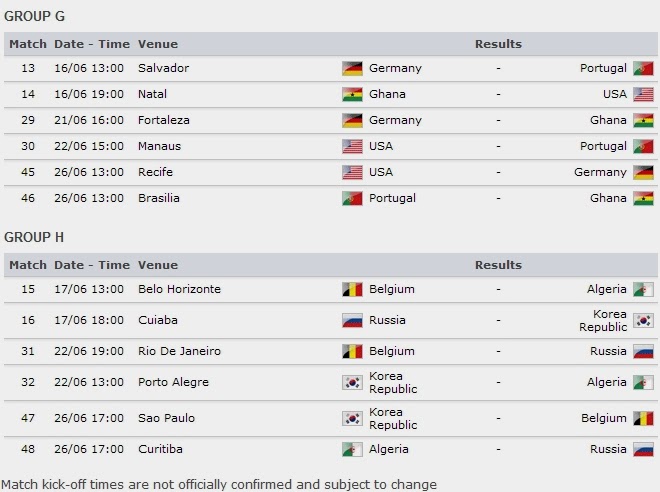This screenshot has height=492, width=660.
Task: Click Algeria flag in Belo Horizonte row
Action: (643, 289)
